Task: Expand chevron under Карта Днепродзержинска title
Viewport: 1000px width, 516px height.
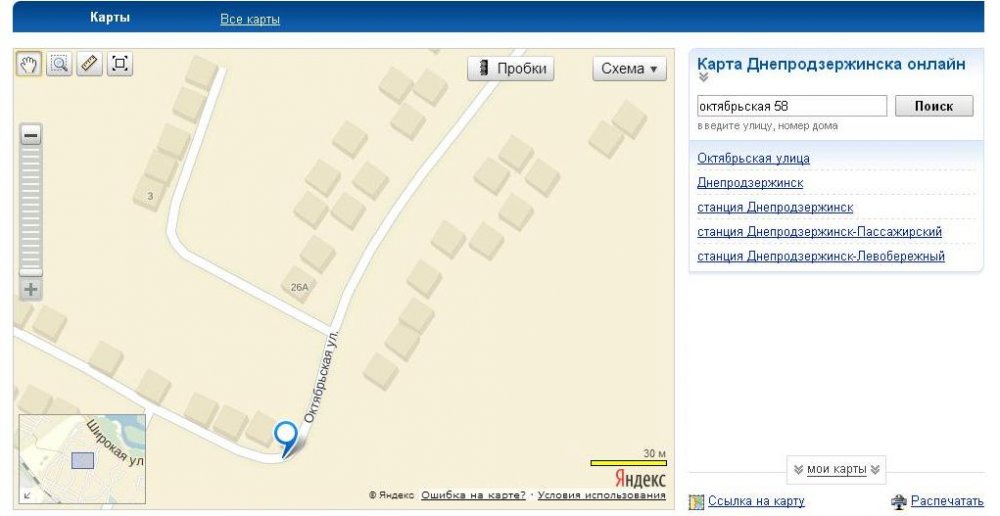Action: [x=703, y=78]
